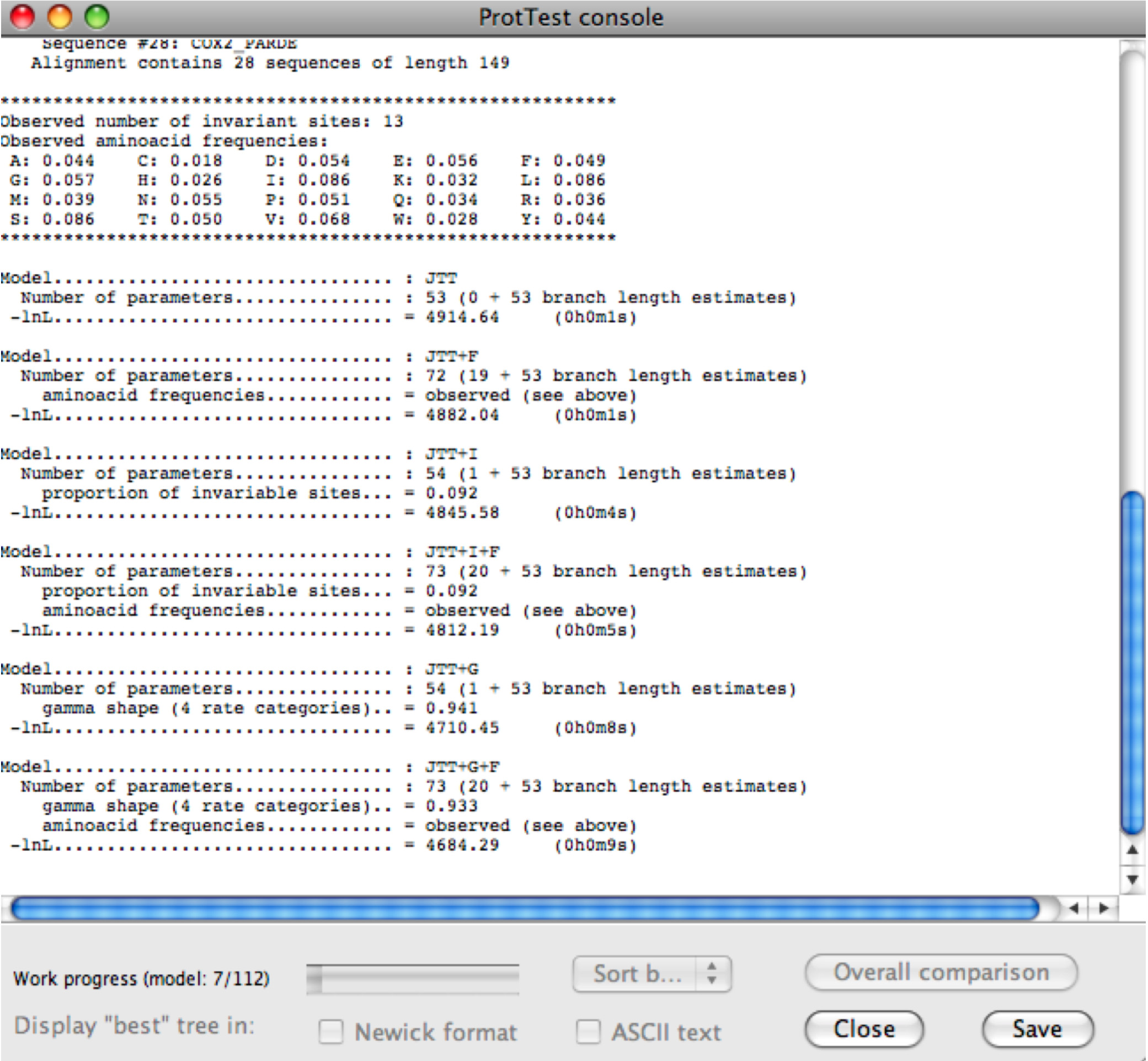Click the vertical scrollbar down arrow
Screen dimensions: 1148x1061
point(1132,879)
